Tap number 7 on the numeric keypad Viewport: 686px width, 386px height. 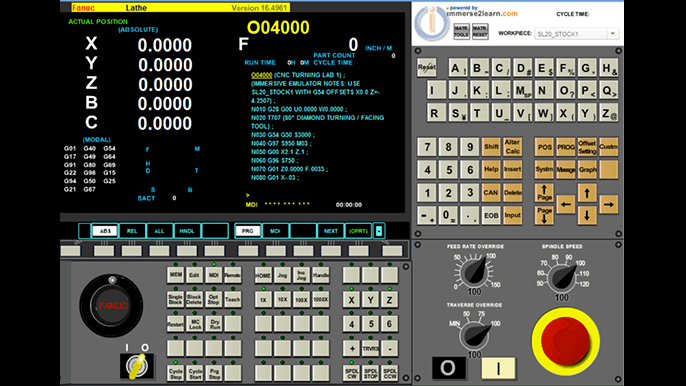coord(427,147)
